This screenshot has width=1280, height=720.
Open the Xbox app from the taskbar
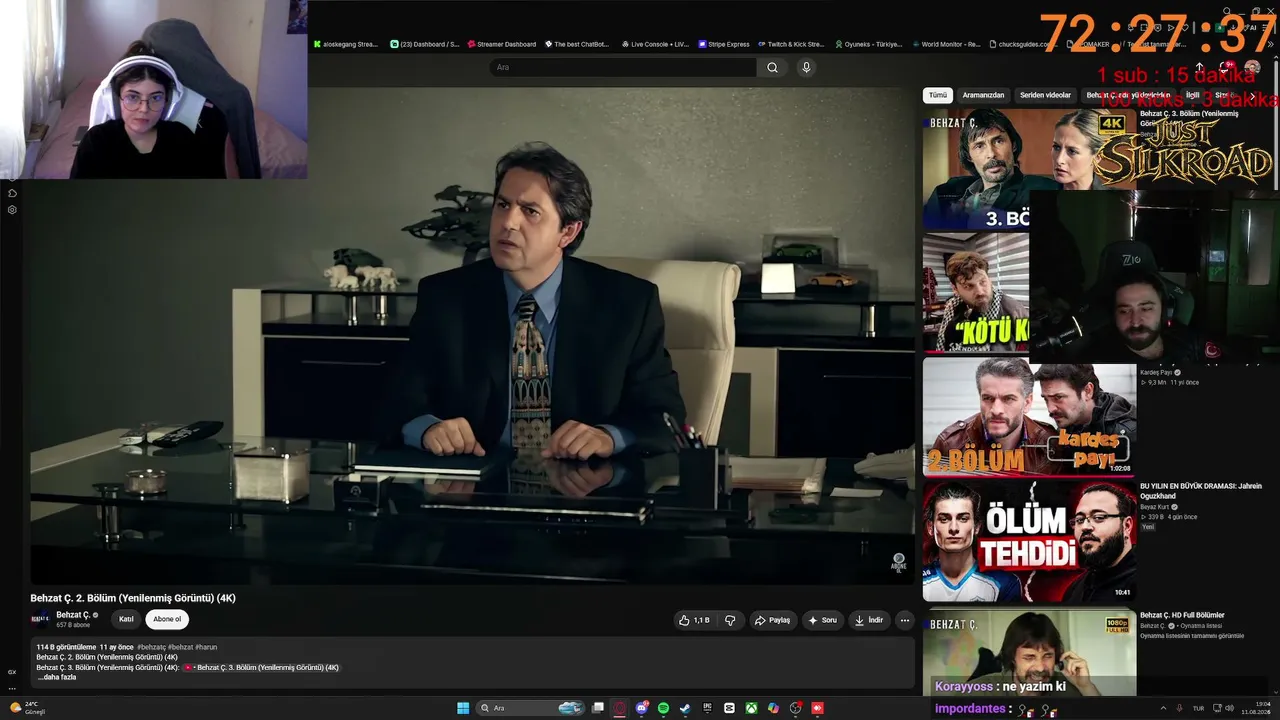[x=751, y=708]
